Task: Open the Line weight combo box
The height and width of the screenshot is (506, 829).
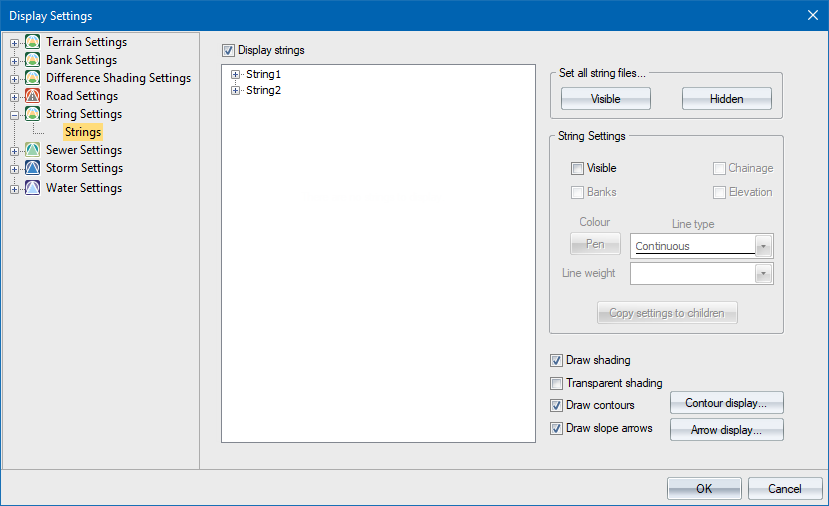Action: click(x=764, y=273)
